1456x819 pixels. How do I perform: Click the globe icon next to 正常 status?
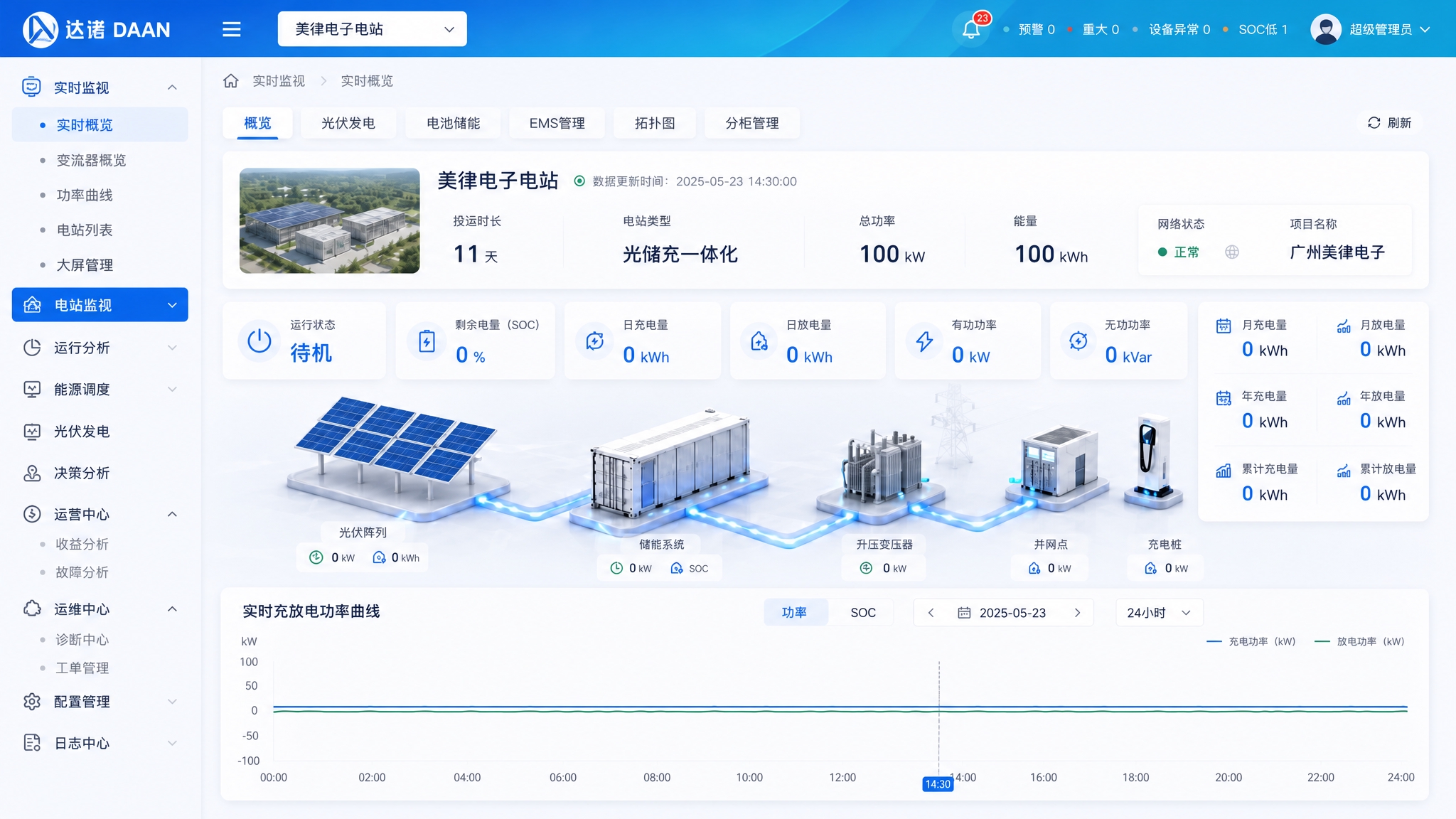tap(1232, 252)
